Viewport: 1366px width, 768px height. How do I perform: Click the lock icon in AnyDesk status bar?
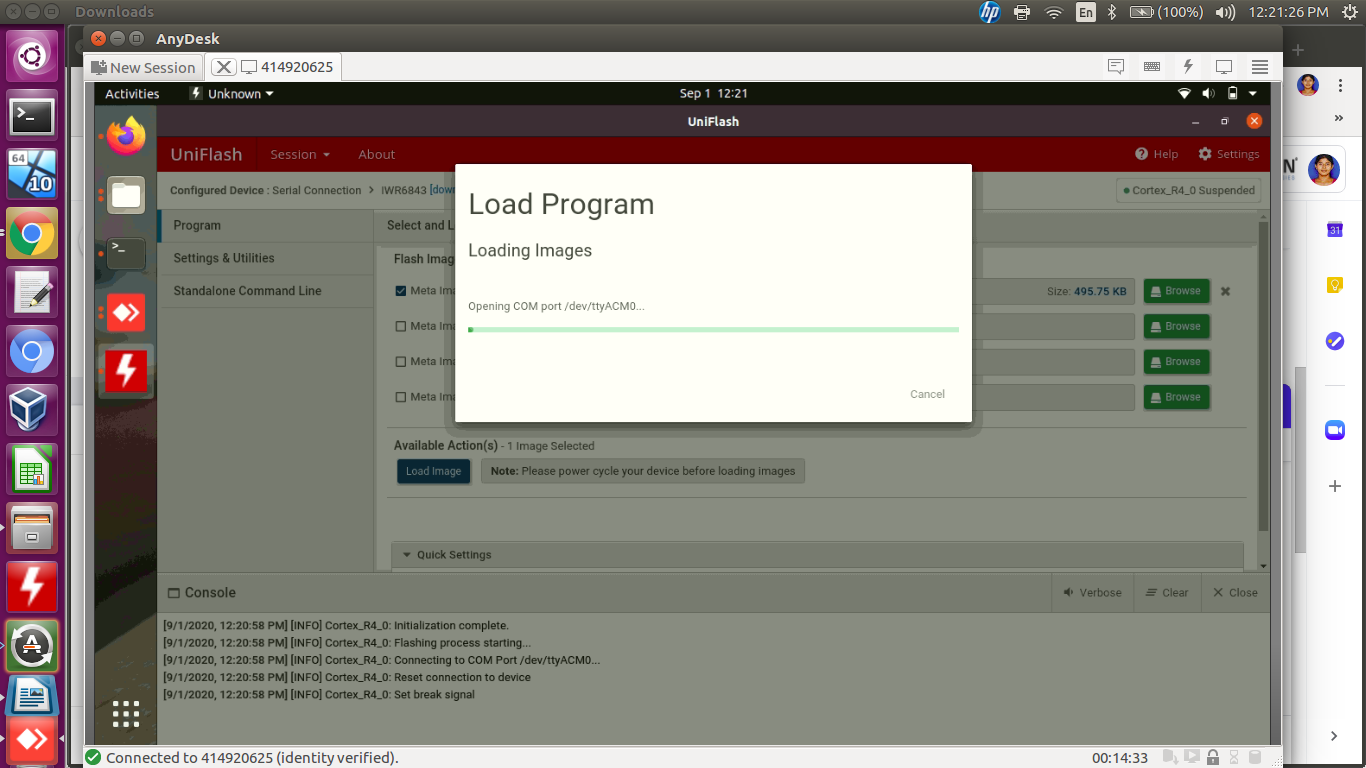pyautogui.click(x=1213, y=757)
